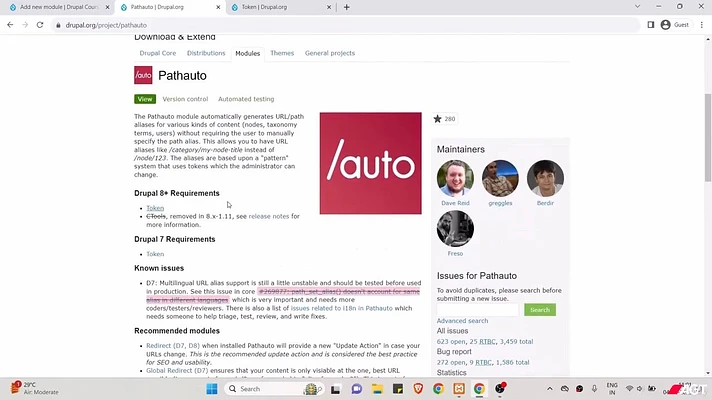Switch to Add new module tab
Image resolution: width=712 pixels, height=400 pixels.
pyautogui.click(x=59, y=7)
